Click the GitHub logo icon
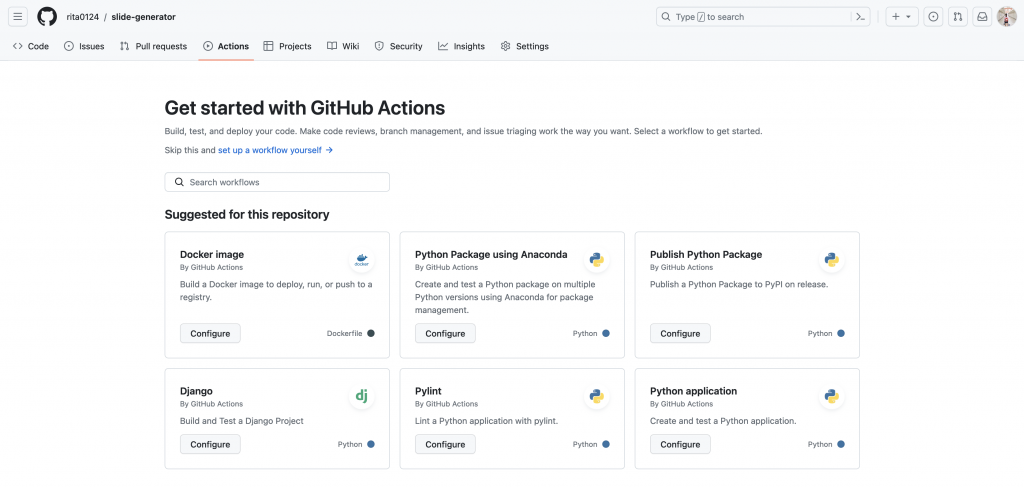 (47, 17)
